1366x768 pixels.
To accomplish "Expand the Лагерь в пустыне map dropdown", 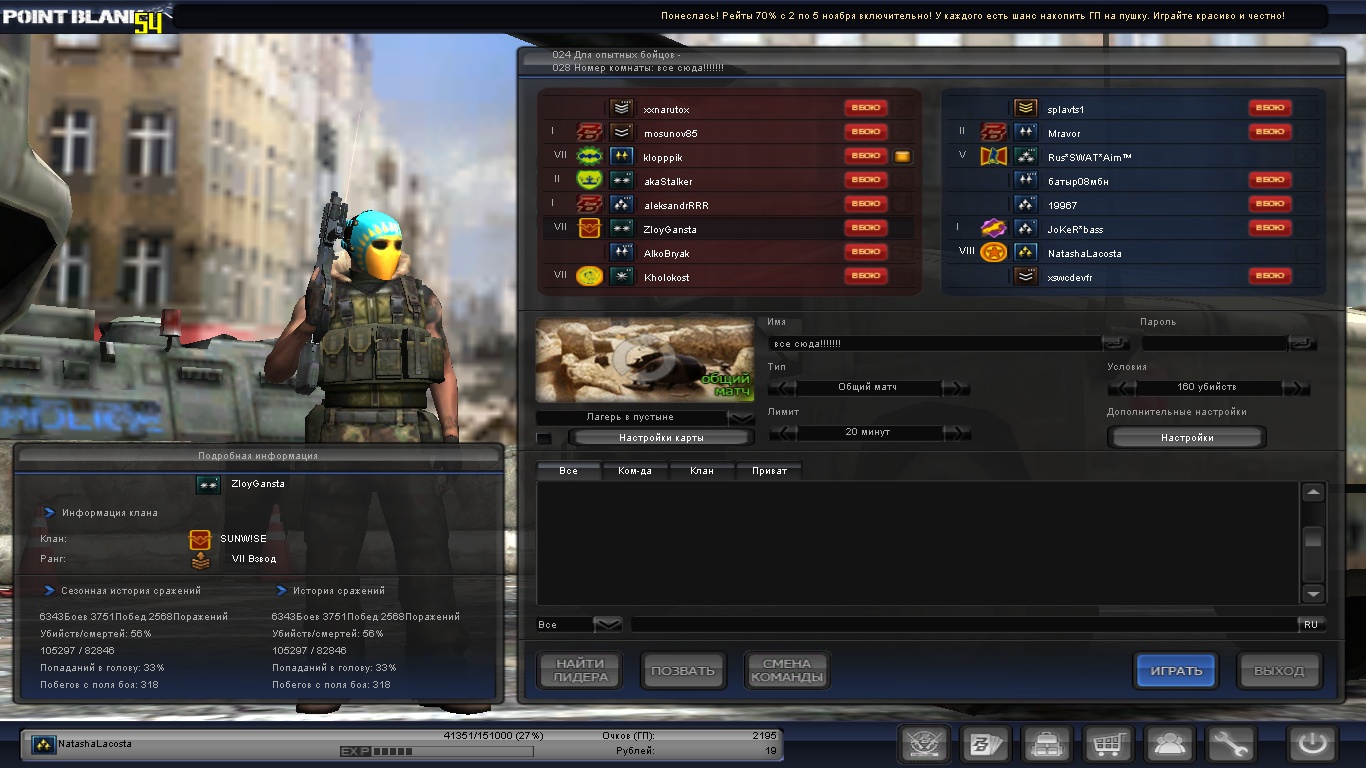I will tap(741, 417).
